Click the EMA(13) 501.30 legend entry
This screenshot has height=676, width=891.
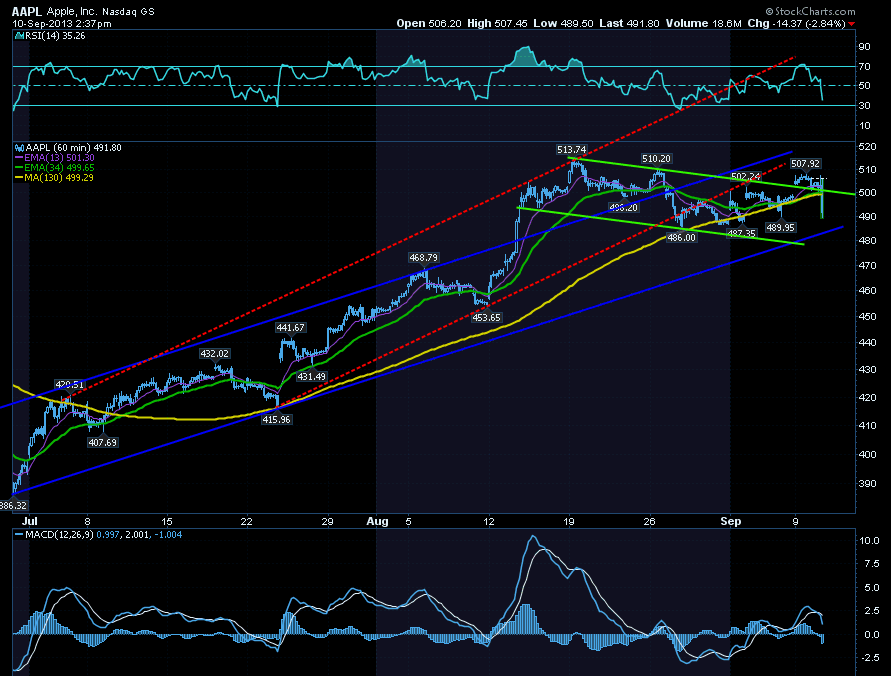pyautogui.click(x=55, y=157)
